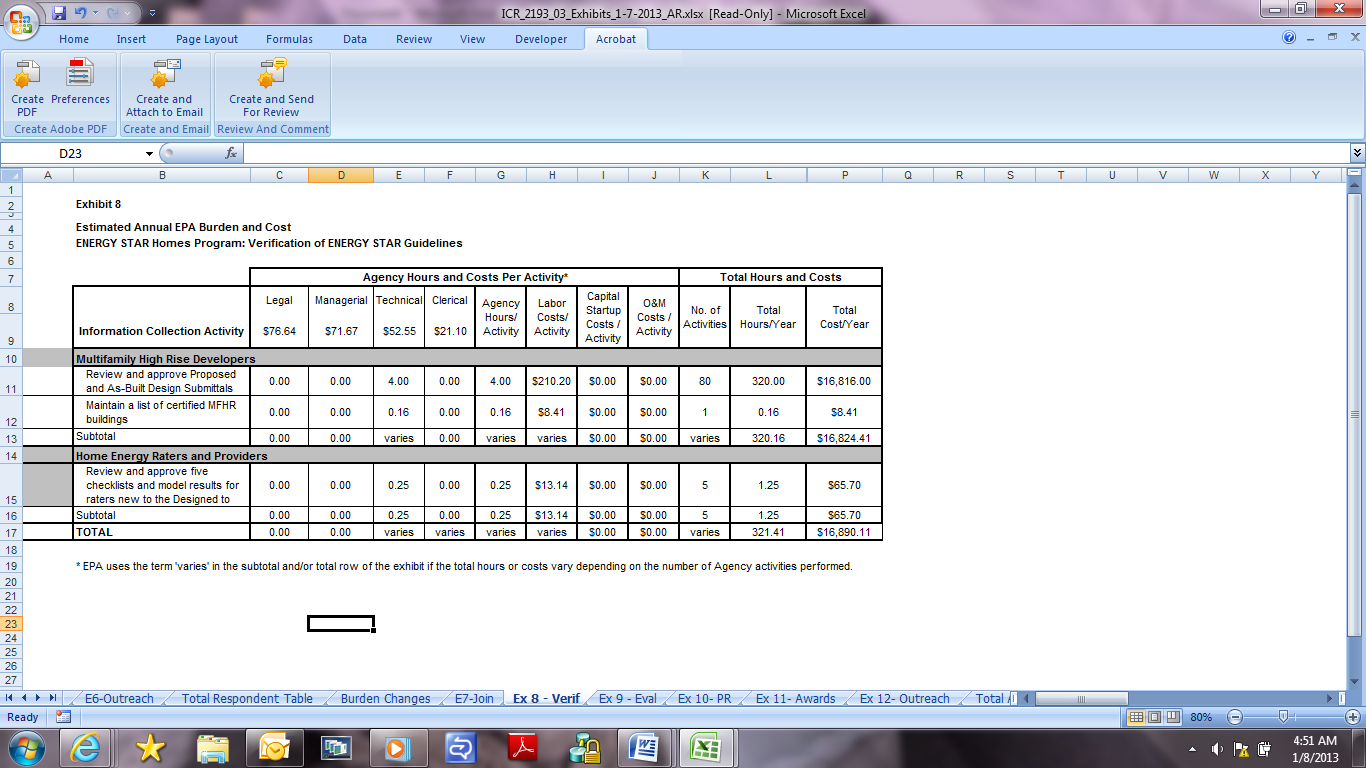1366x768 pixels.
Task: Expand the Name Box dropdown arrow
Action: pyautogui.click(x=149, y=153)
